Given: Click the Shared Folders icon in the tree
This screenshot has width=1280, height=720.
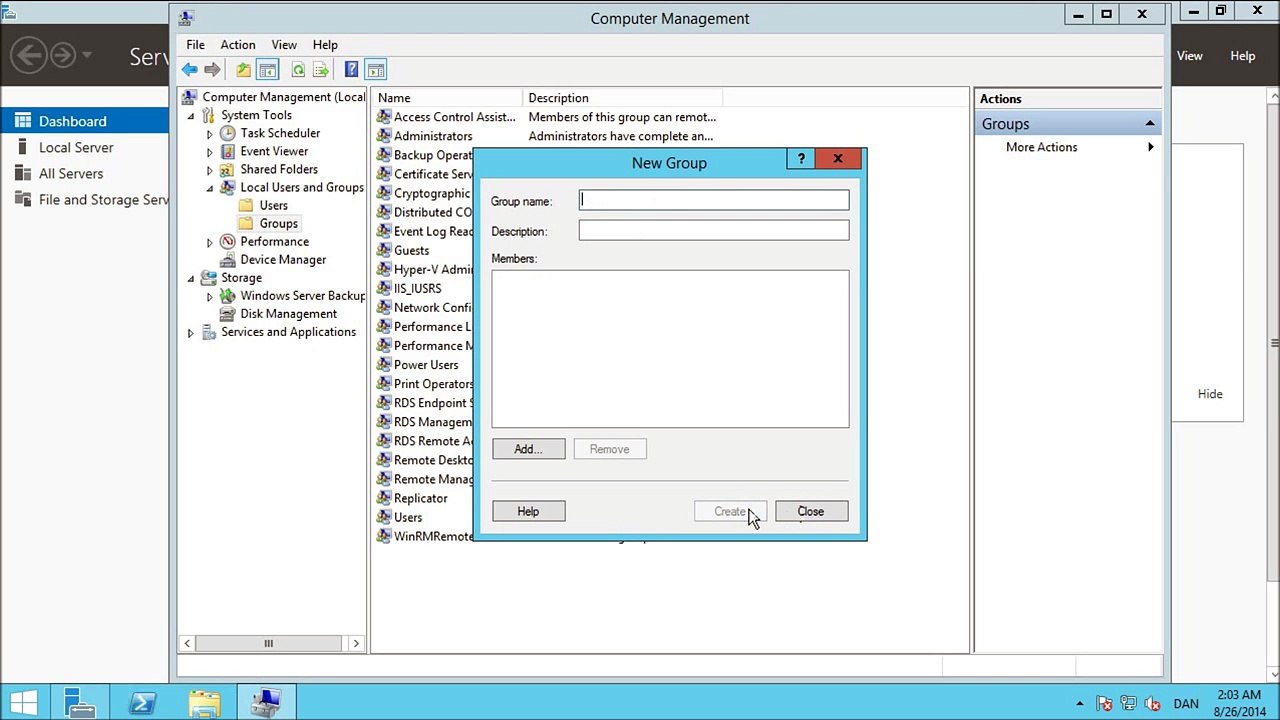Looking at the screenshot, I should coord(228,169).
